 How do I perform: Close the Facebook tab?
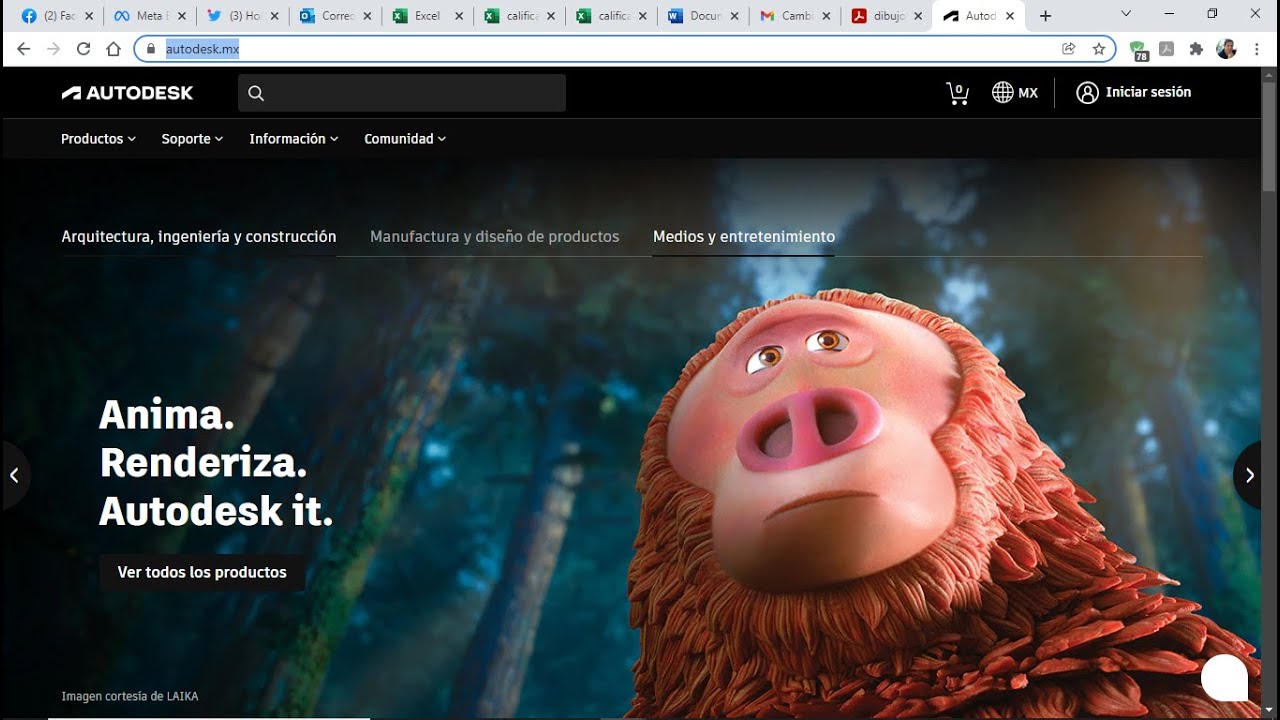point(90,16)
